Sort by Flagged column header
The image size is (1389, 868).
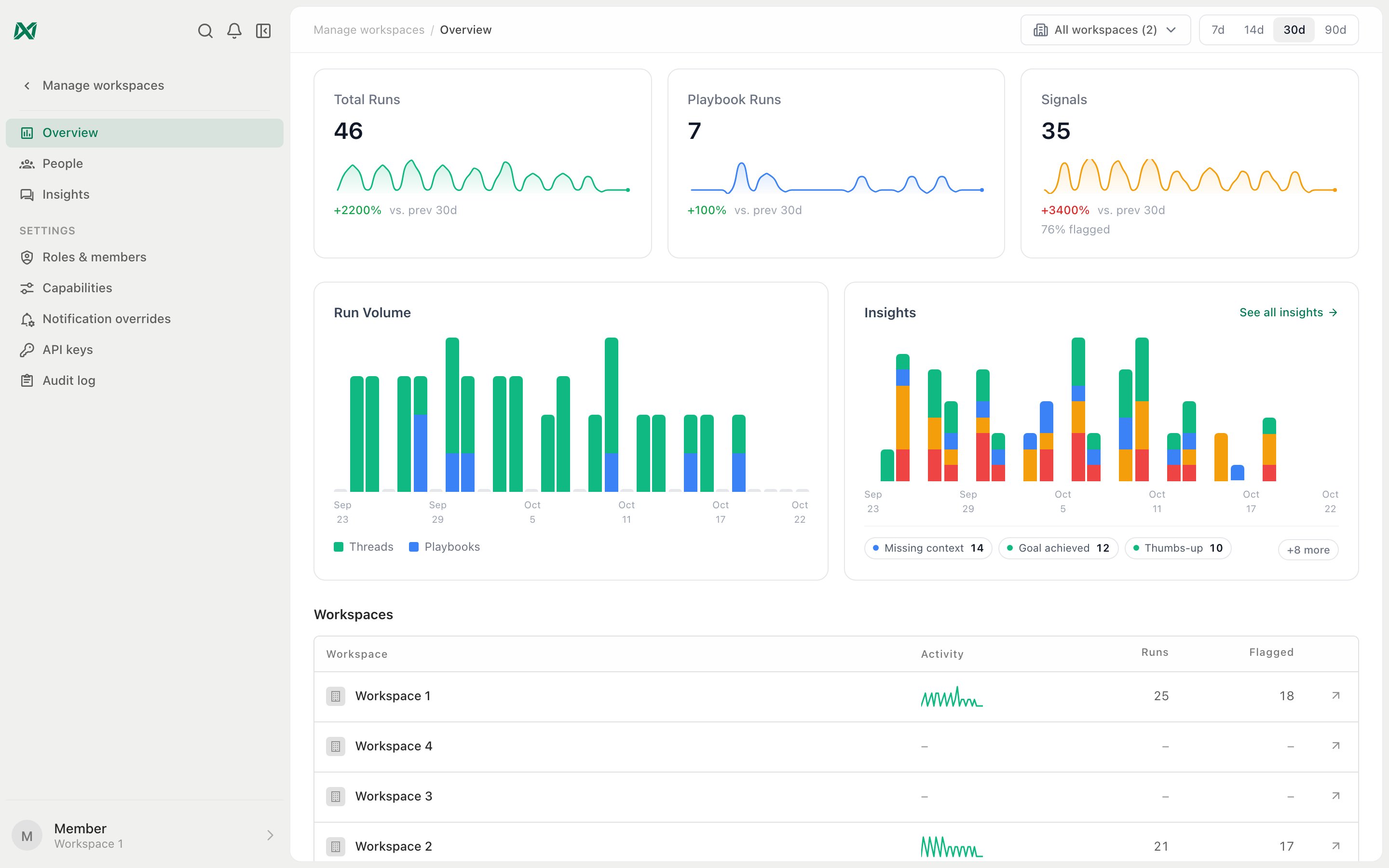[x=1271, y=652]
